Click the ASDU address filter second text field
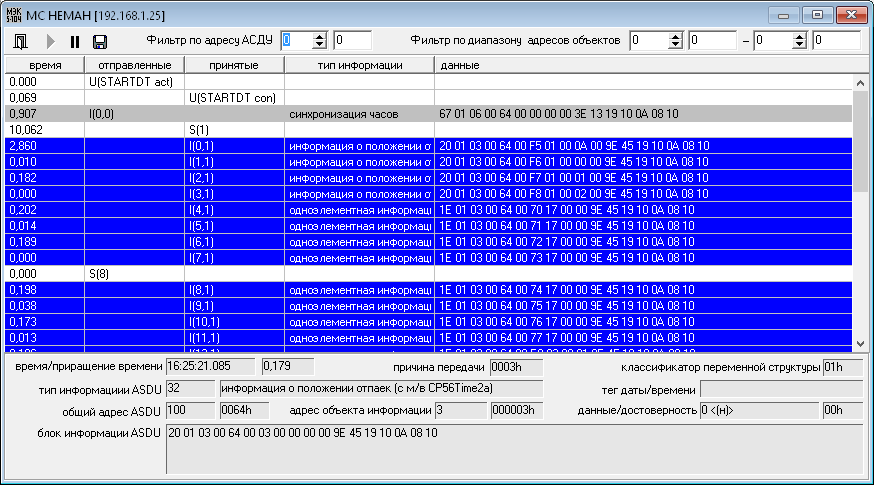The width and height of the screenshot is (874, 485). coord(352,40)
